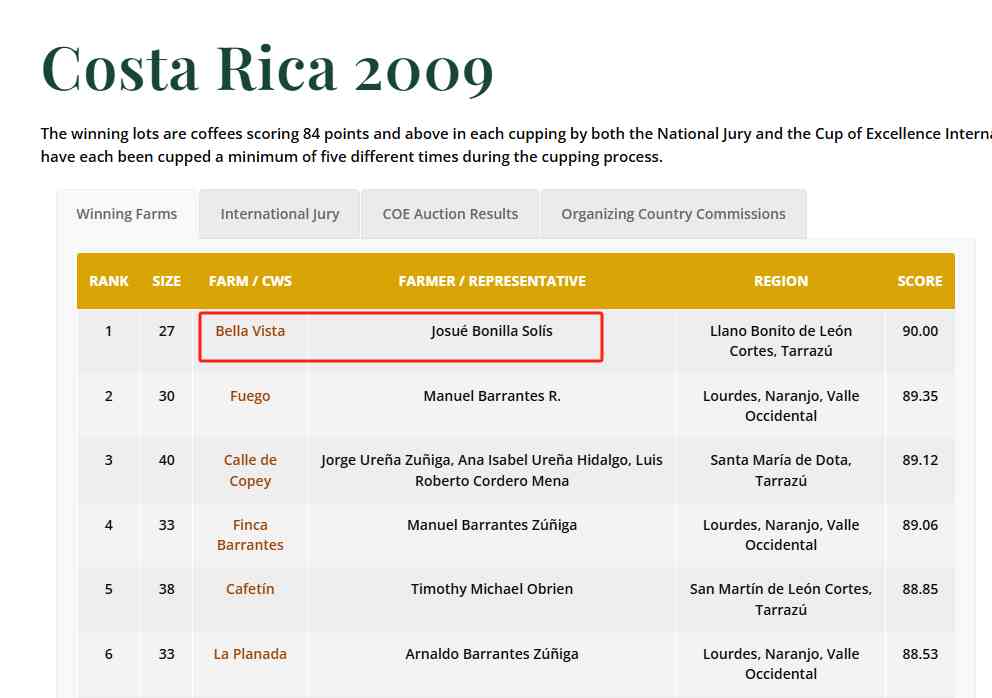Click the Costa Rica 2009 page heading
Image resolution: width=992 pixels, height=698 pixels.
(x=268, y=68)
